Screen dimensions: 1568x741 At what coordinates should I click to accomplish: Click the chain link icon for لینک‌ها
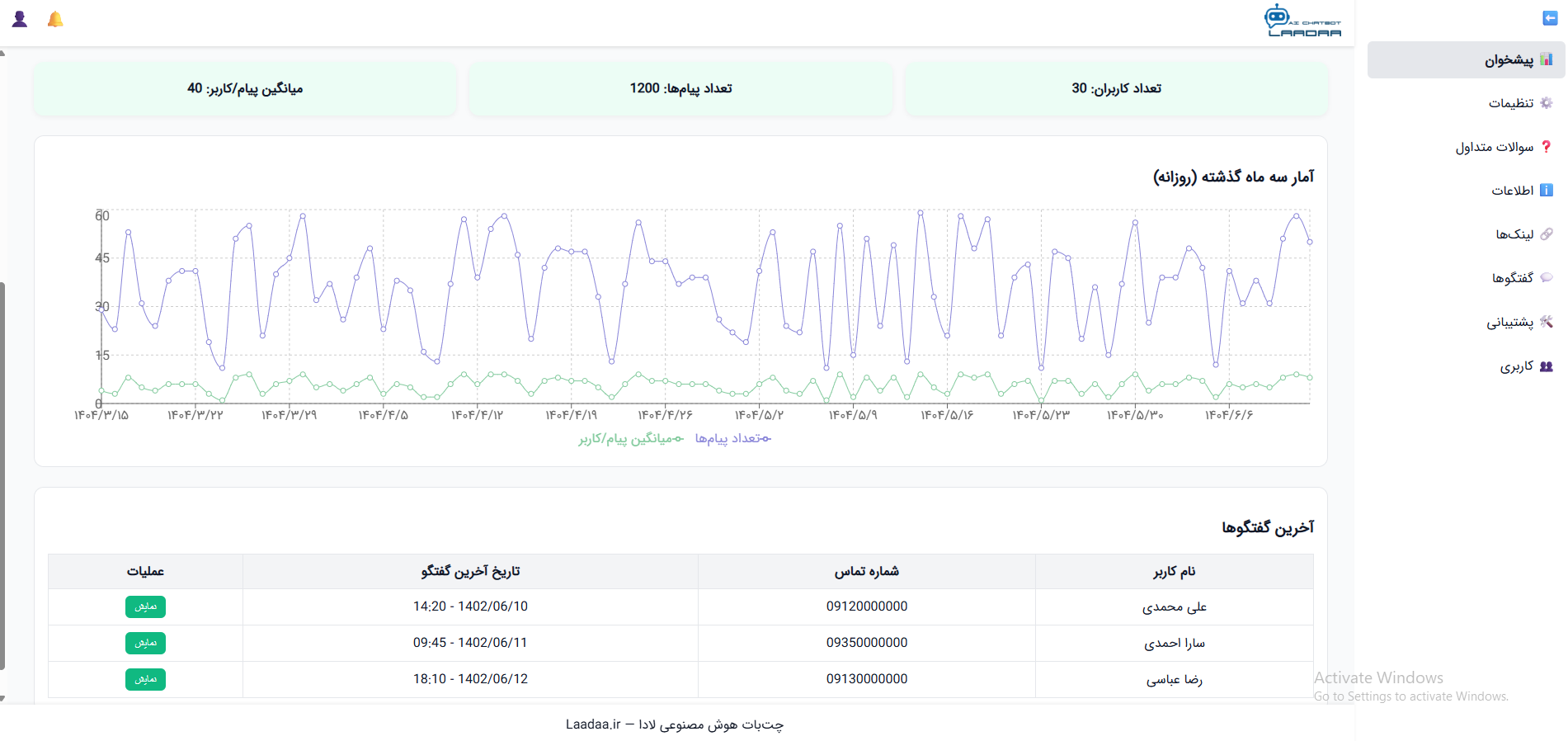click(x=1547, y=234)
